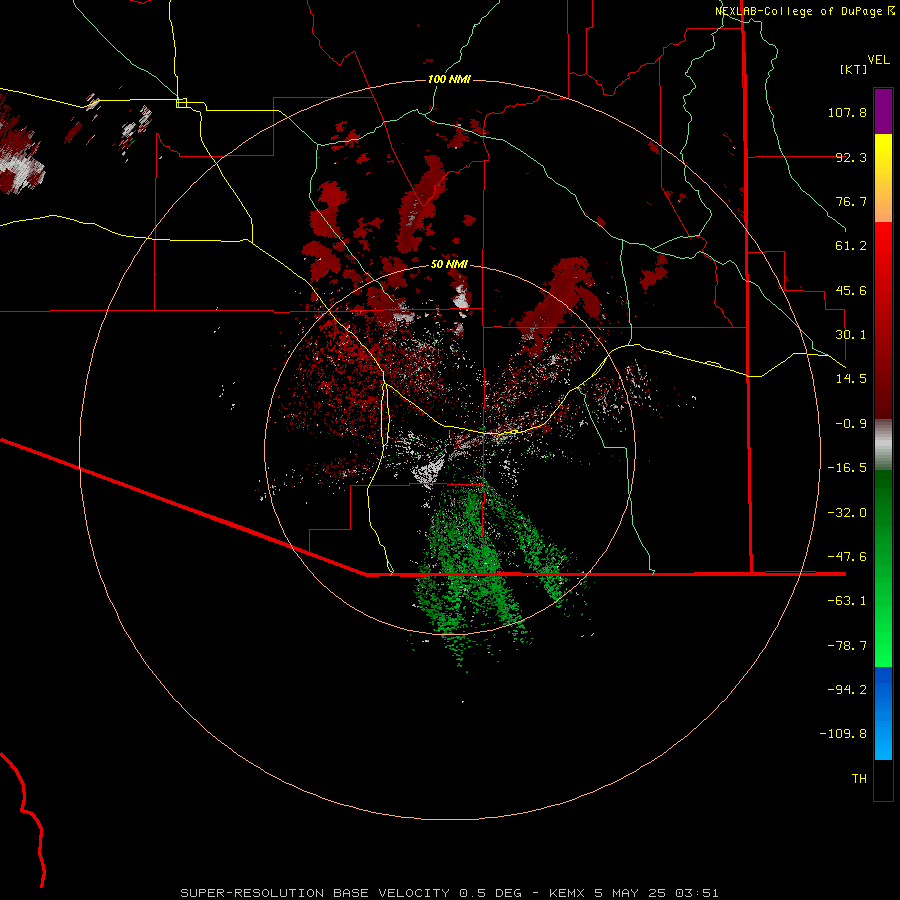Click the gray near-zero color bar segment
The height and width of the screenshot is (900, 900).
[x=883, y=444]
